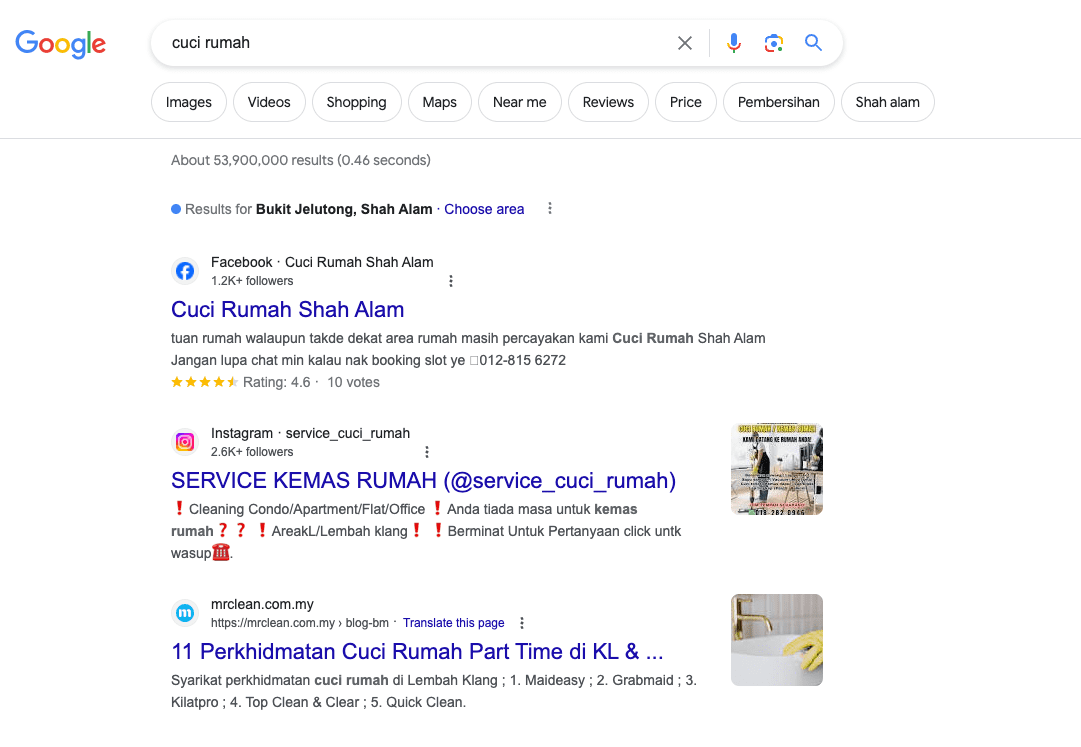1081x747 pixels.
Task: Click the 'mrclean.com.my' site name
Action: pyautogui.click(x=262, y=604)
